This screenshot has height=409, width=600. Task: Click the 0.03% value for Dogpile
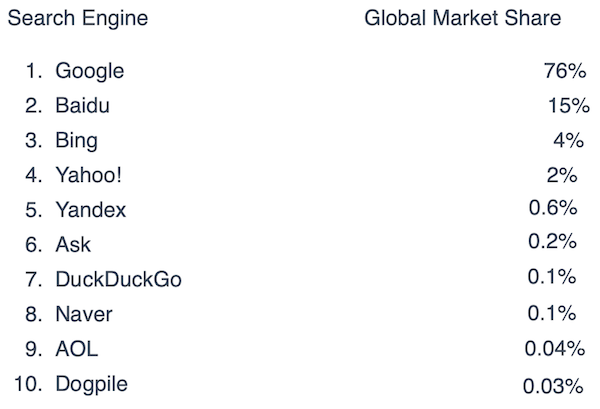point(553,386)
